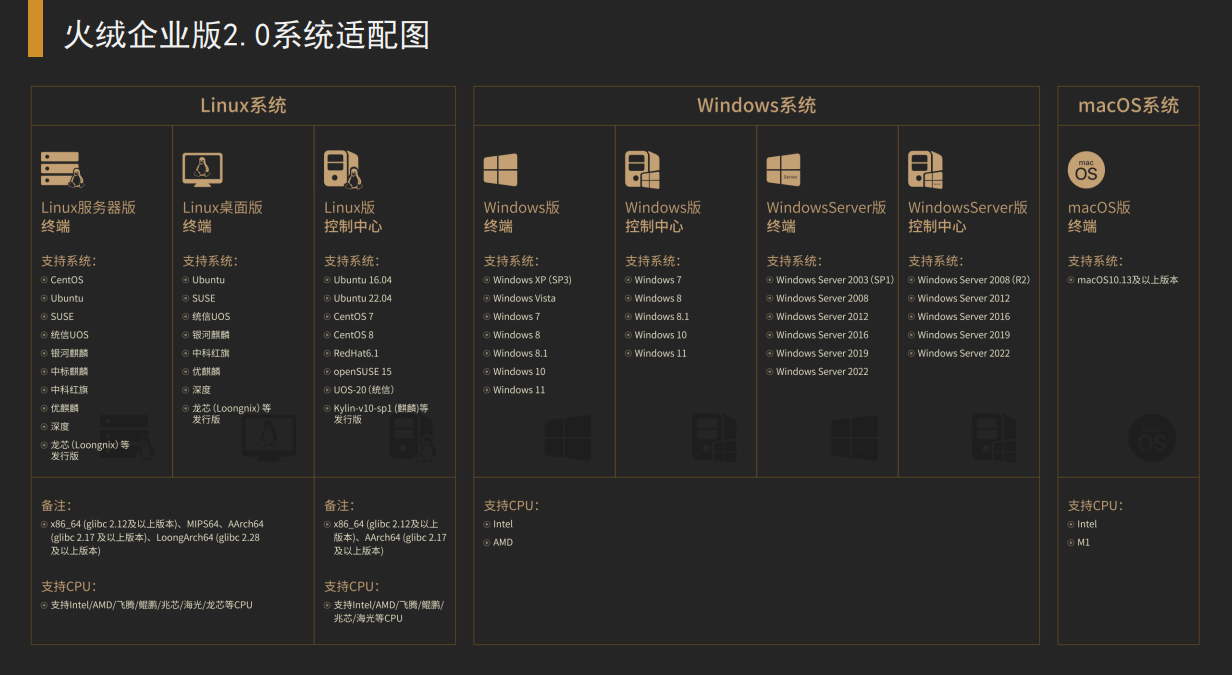Select the Windows XP (SP3) entry

532,280
